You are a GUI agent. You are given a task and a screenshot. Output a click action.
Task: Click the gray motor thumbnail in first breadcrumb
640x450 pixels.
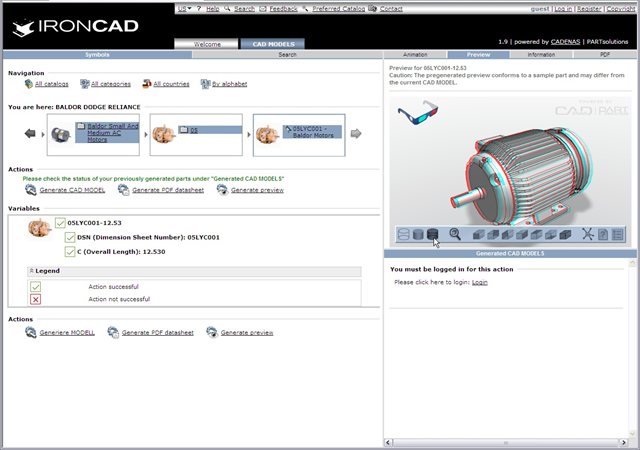(x=60, y=134)
